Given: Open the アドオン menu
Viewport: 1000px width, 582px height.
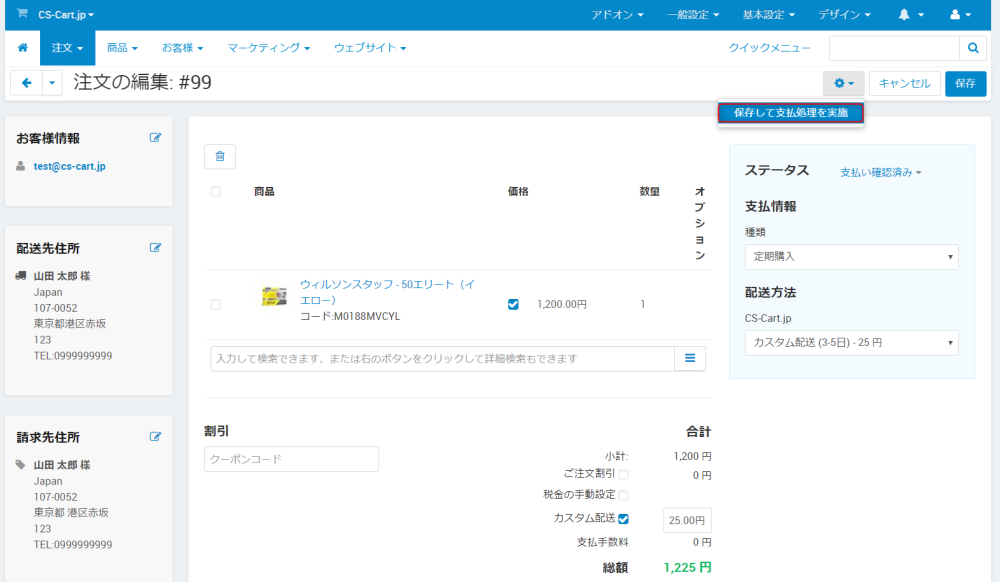Looking at the screenshot, I should point(617,15).
